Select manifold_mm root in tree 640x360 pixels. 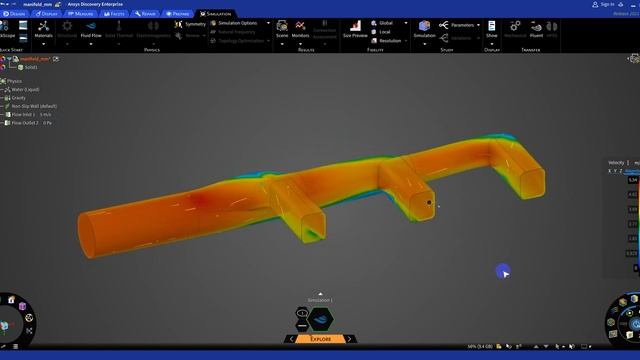point(35,59)
